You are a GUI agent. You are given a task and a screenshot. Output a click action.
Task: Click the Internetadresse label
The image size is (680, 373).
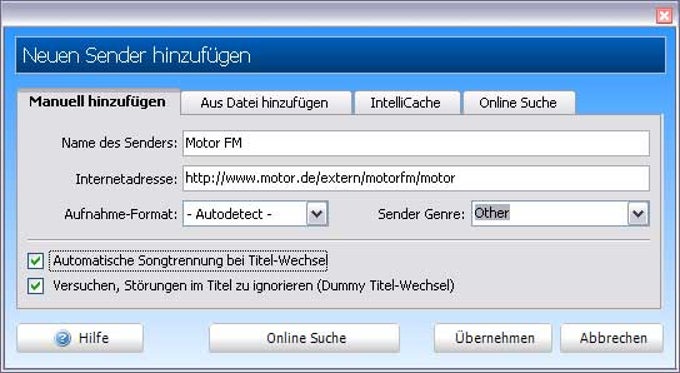[x=126, y=179]
